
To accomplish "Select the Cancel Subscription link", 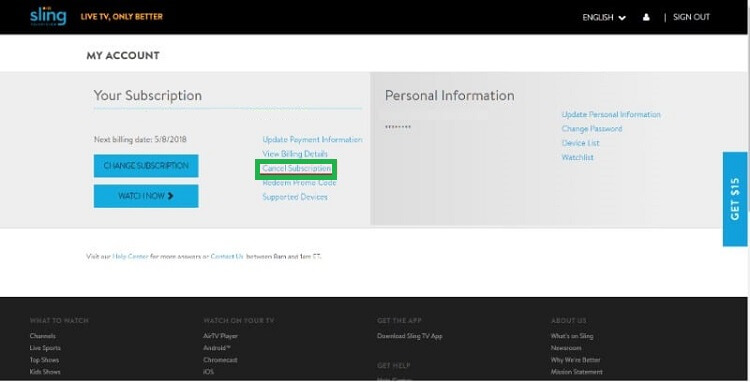I will coord(297,168).
